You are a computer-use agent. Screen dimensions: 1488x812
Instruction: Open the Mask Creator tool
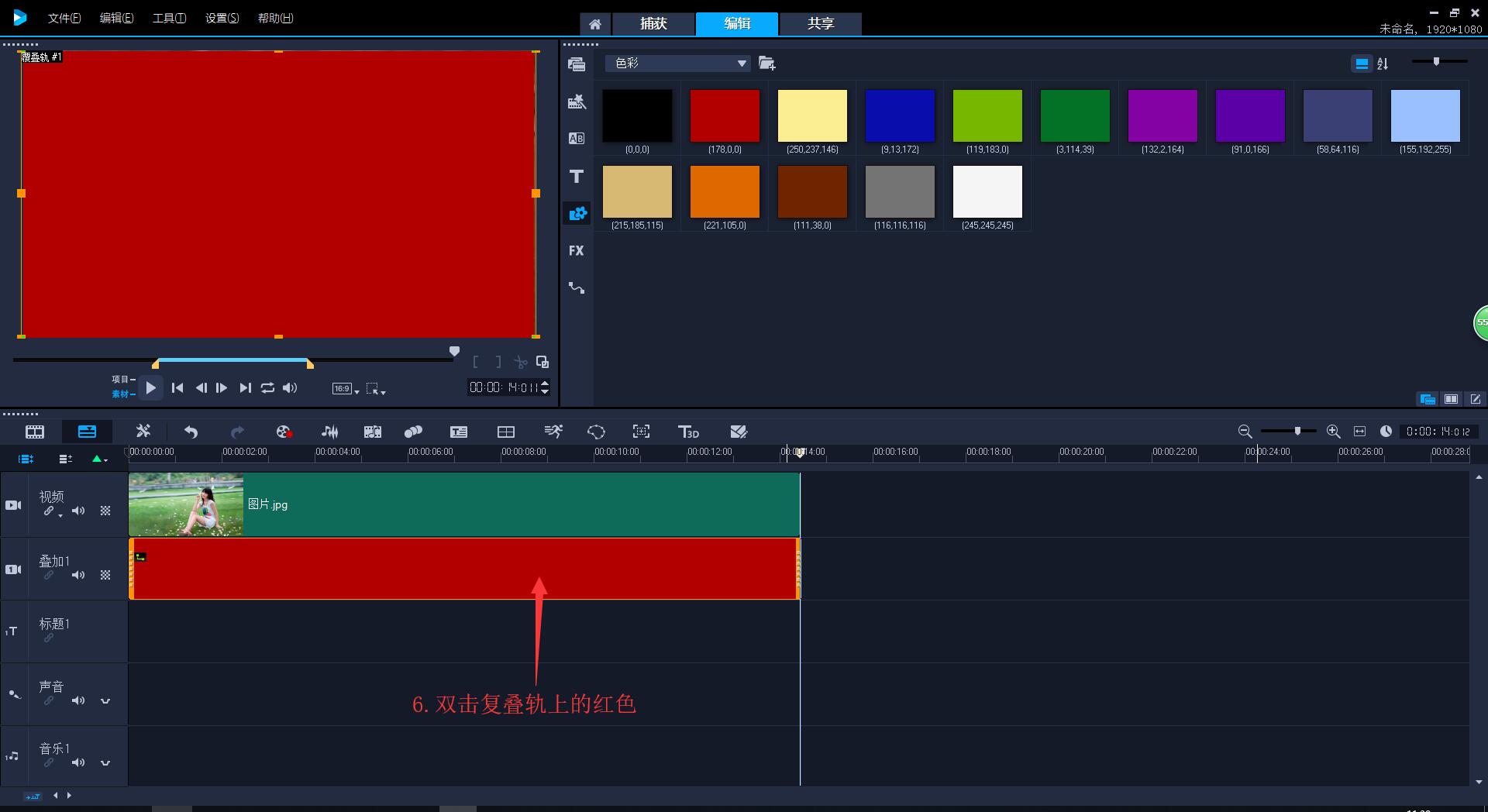pos(596,432)
